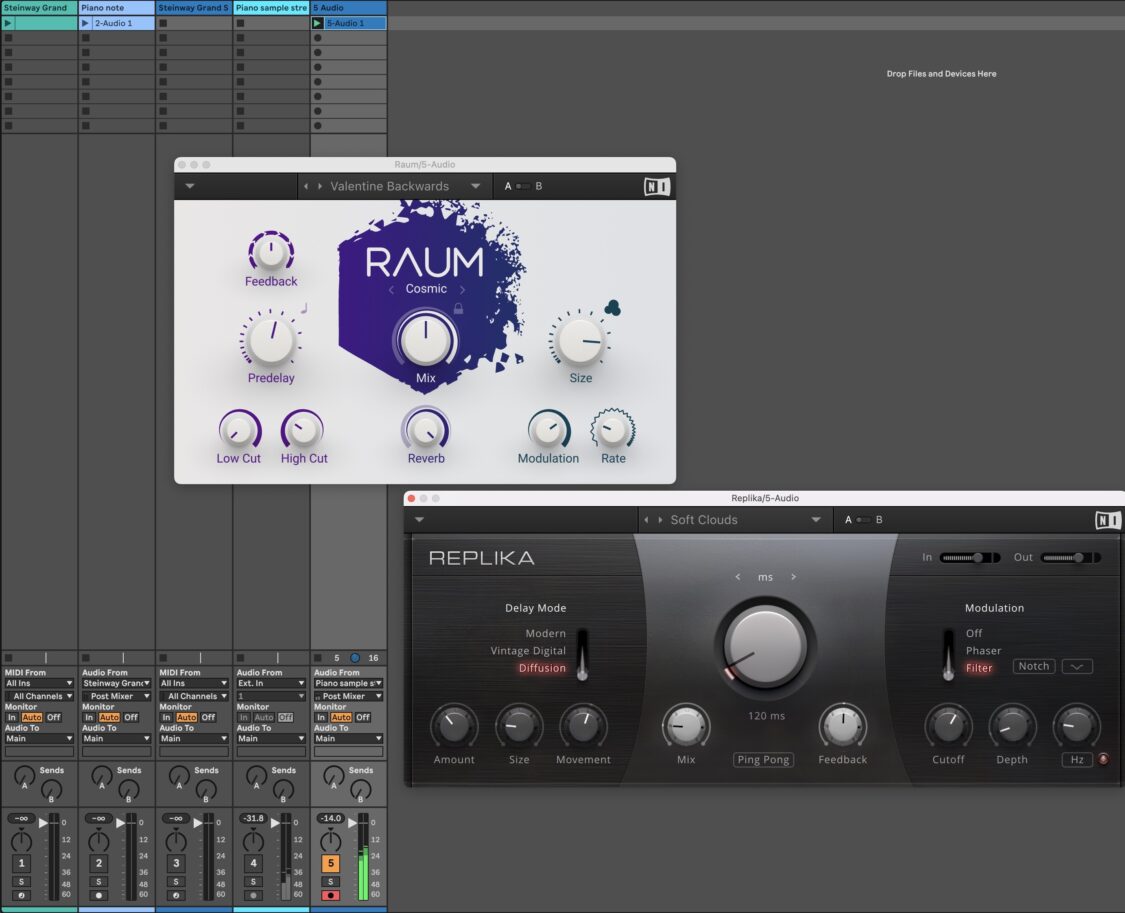Viewport: 1125px width, 913px height.
Task: Open the Audio From dropdown on track 2
Action: (115, 683)
